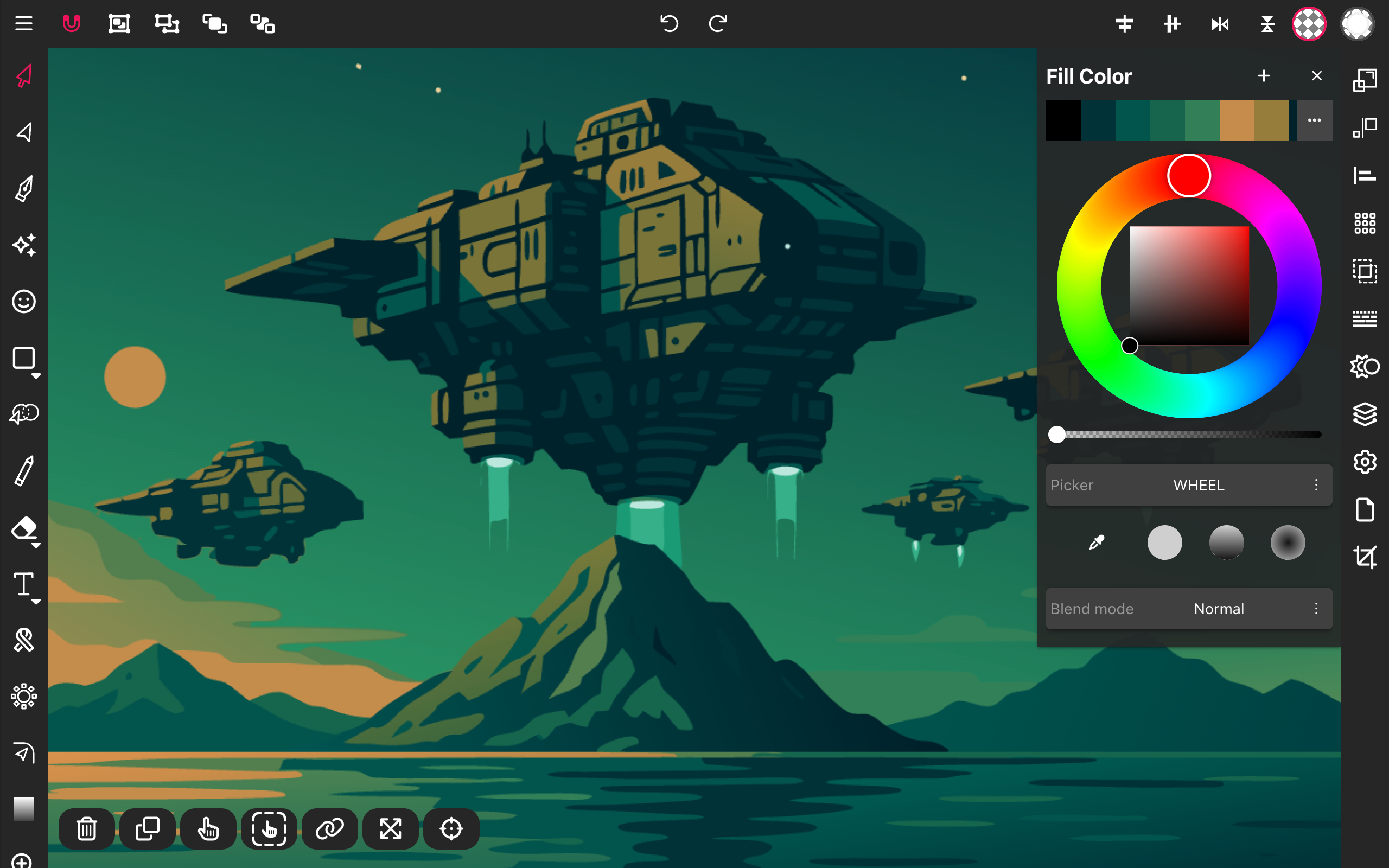Viewport: 1389px width, 868px height.
Task: Toggle the magnet snapping icon
Action: 71,23
